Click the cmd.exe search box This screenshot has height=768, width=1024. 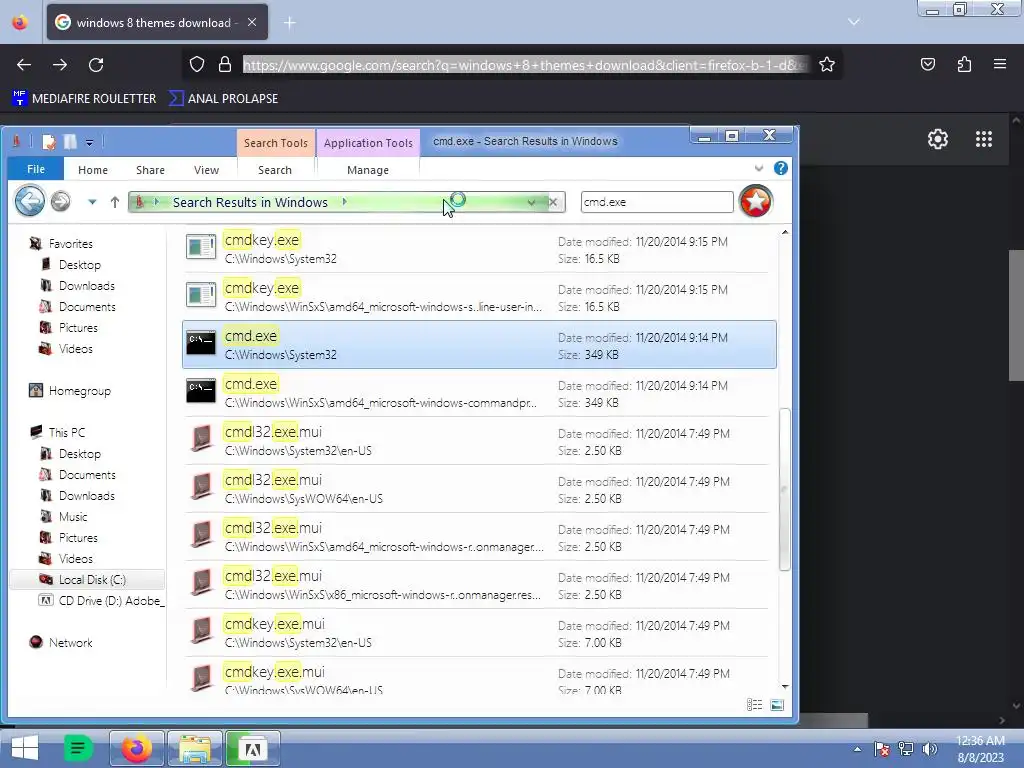tap(656, 202)
